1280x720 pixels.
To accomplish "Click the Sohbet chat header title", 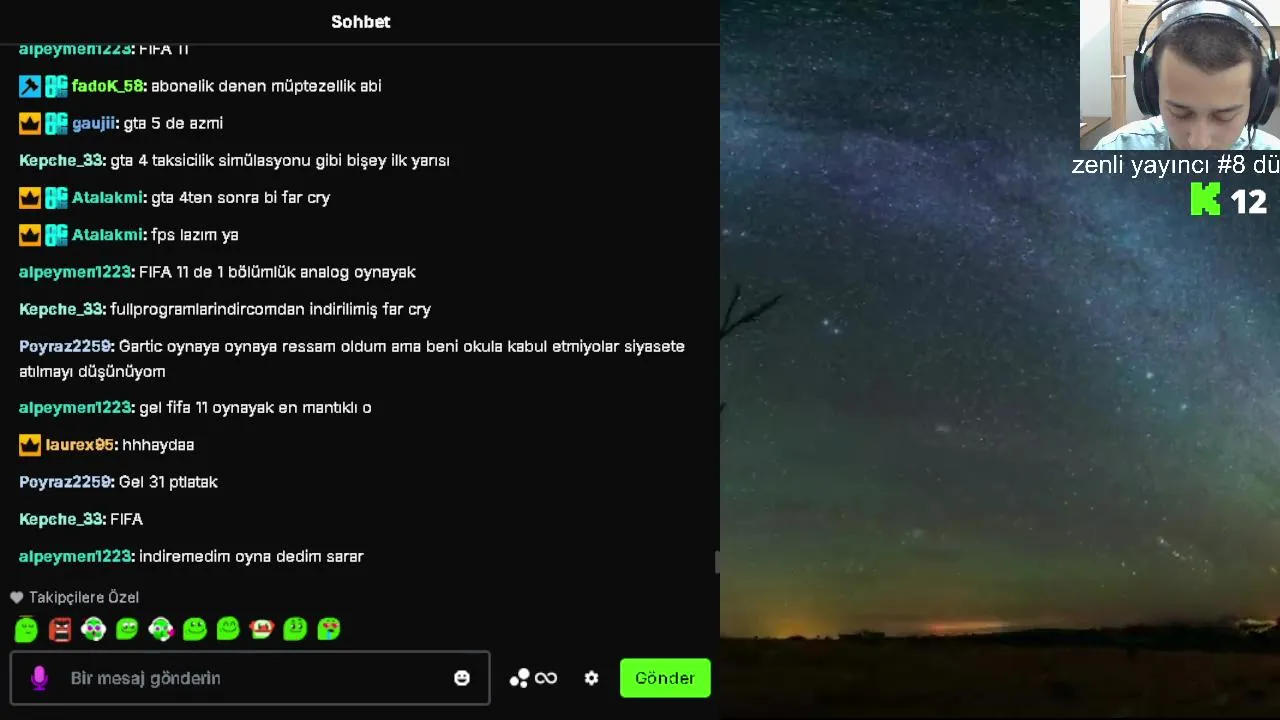I will click(361, 22).
